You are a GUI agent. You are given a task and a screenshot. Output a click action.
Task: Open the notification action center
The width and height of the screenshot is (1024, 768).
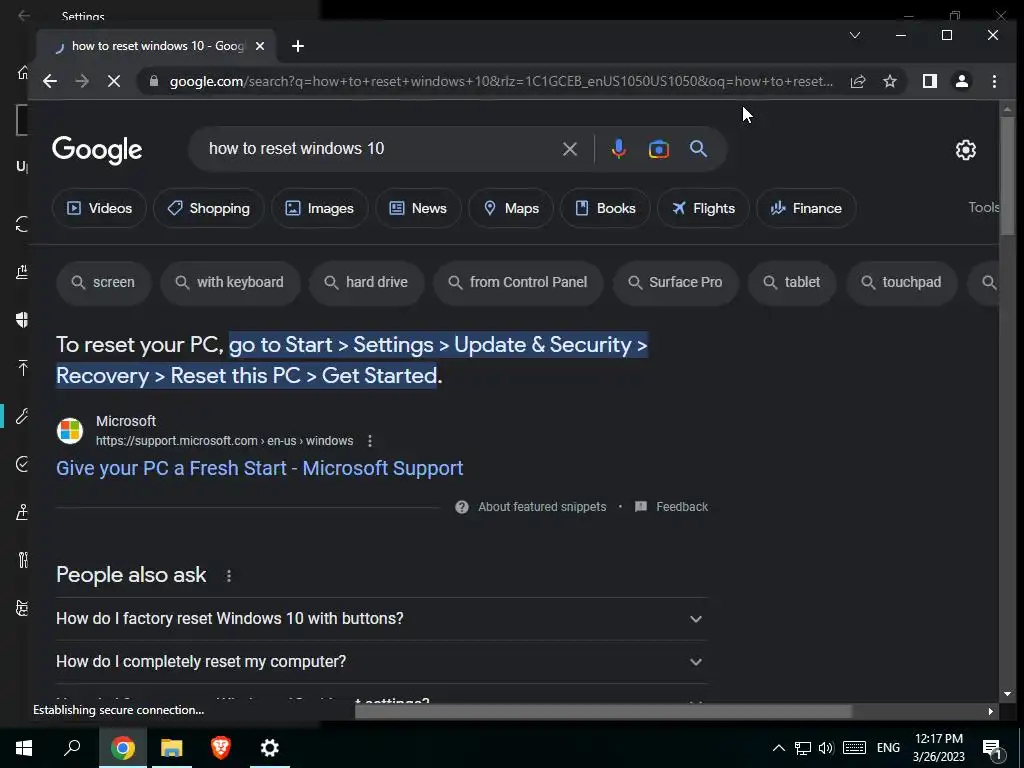(993, 749)
